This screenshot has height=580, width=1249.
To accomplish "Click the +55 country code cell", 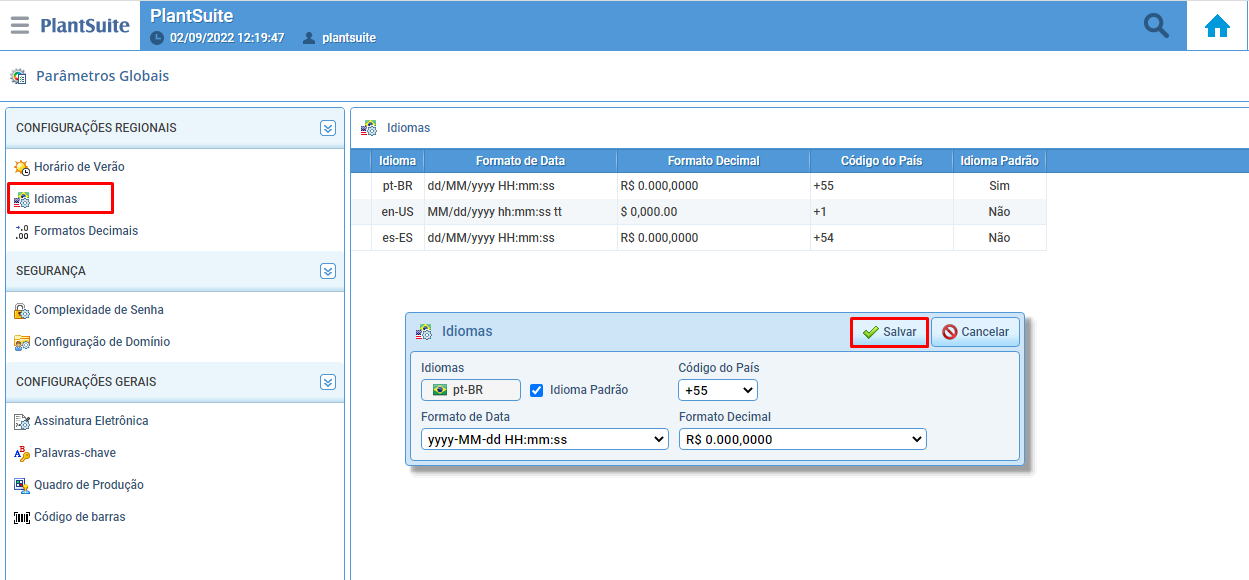I will click(881, 186).
